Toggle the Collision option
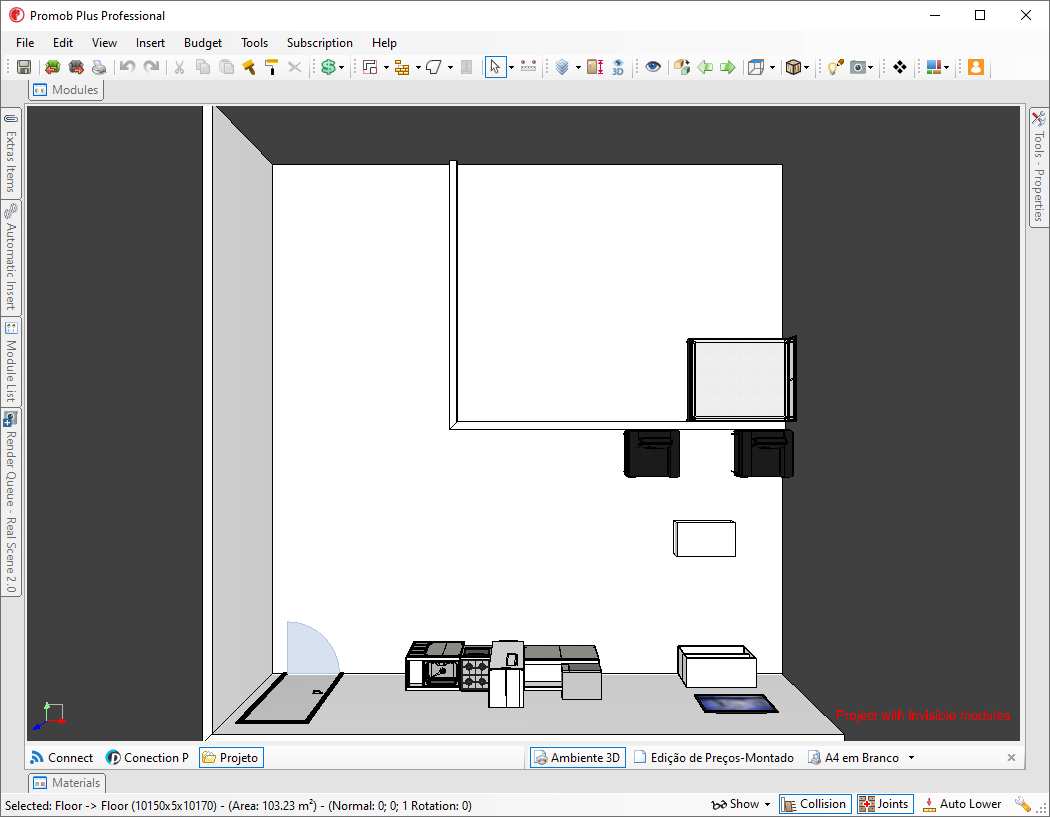 (x=815, y=804)
